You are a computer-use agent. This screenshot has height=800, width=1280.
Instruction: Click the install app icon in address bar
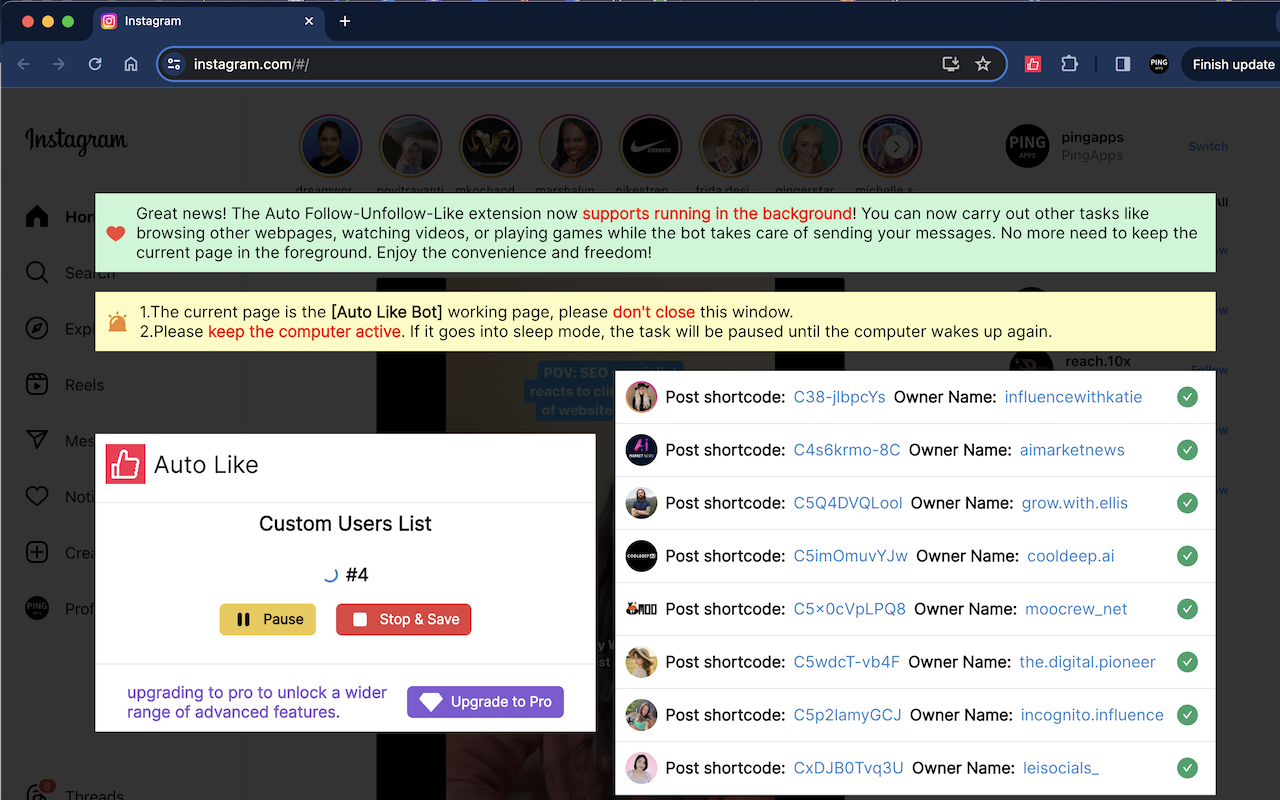coord(951,64)
